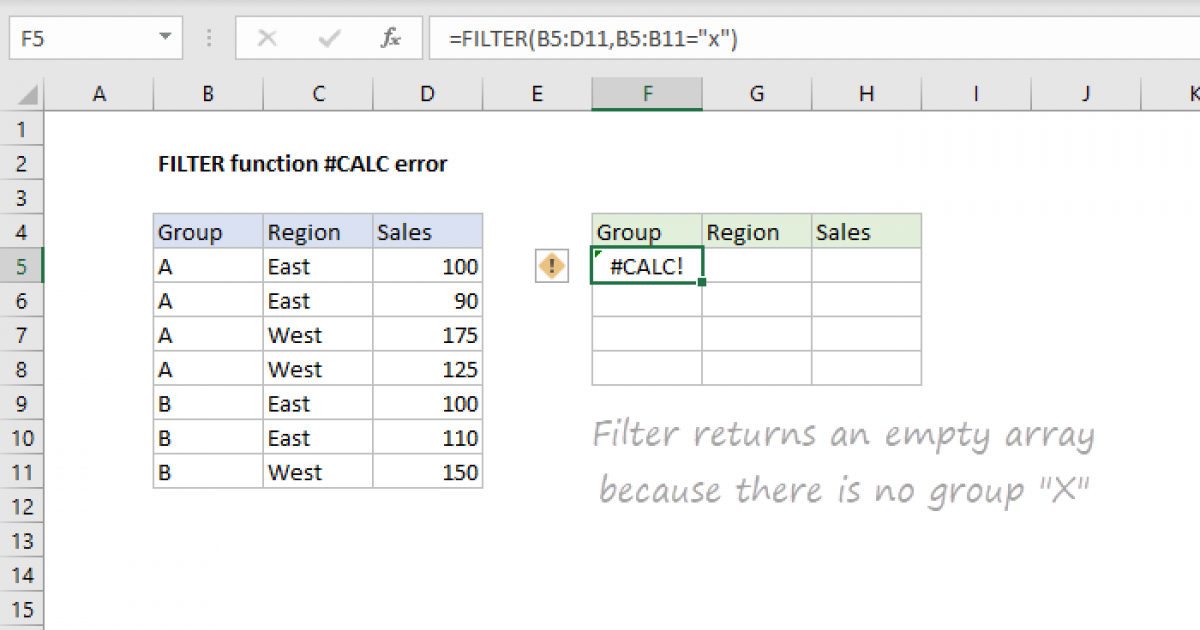Click the title cell 'FILTER function #CALC error'
The height and width of the screenshot is (630, 1200).
pos(302,164)
